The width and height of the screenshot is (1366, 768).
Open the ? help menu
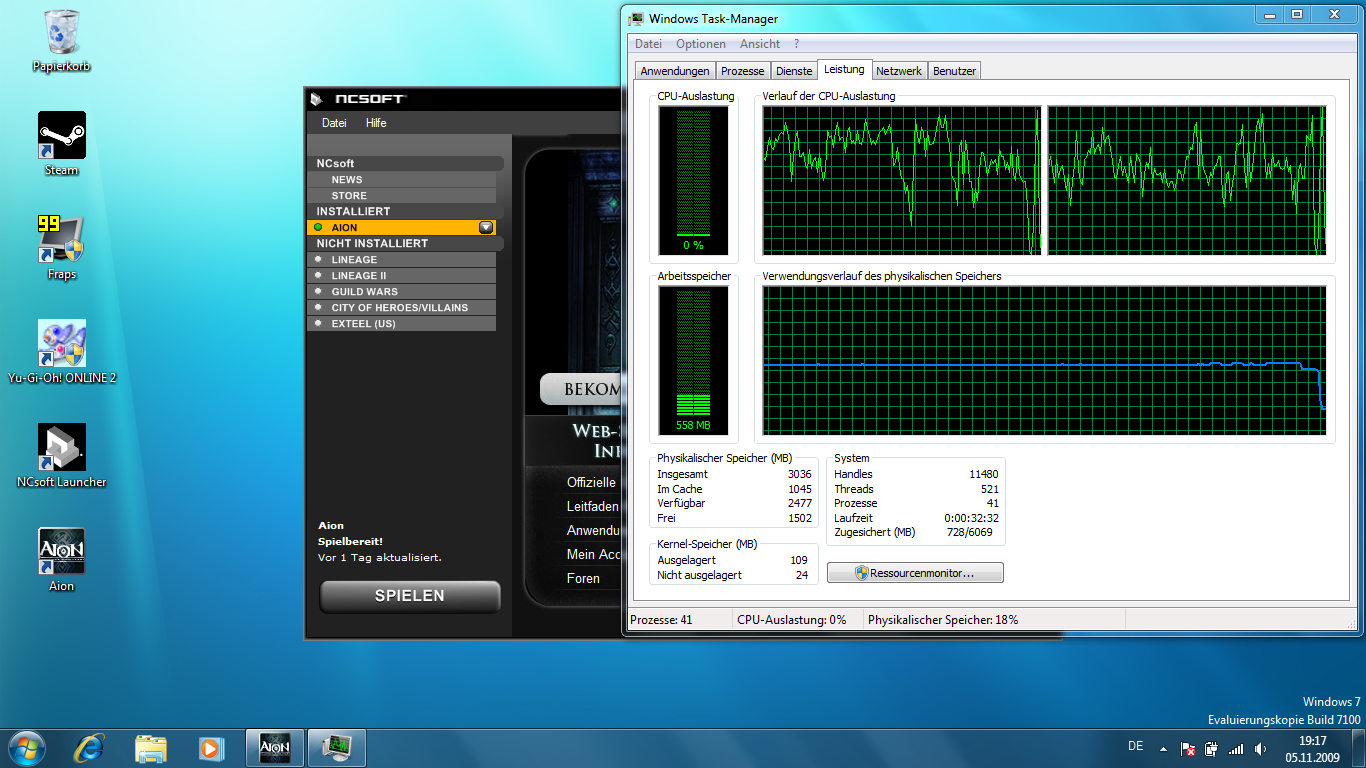coord(797,44)
